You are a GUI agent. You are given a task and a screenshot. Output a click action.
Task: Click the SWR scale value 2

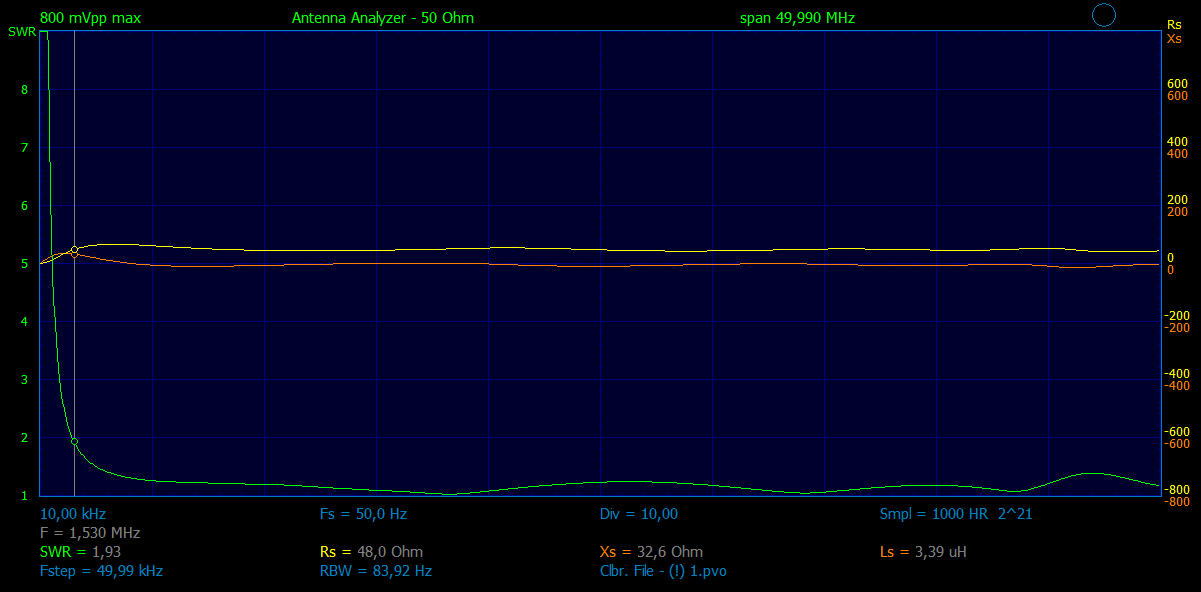tap(24, 438)
